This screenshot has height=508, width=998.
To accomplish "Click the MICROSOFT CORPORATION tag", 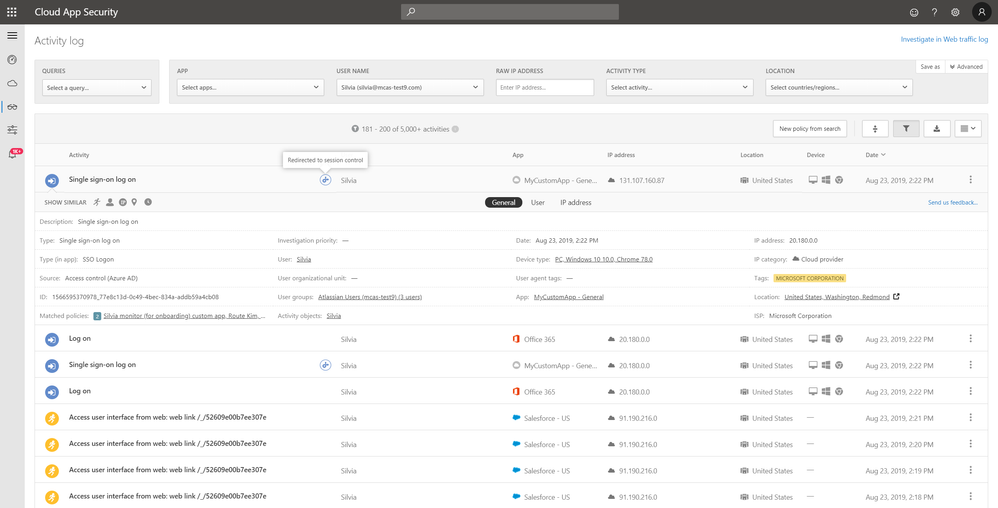I will click(x=810, y=278).
